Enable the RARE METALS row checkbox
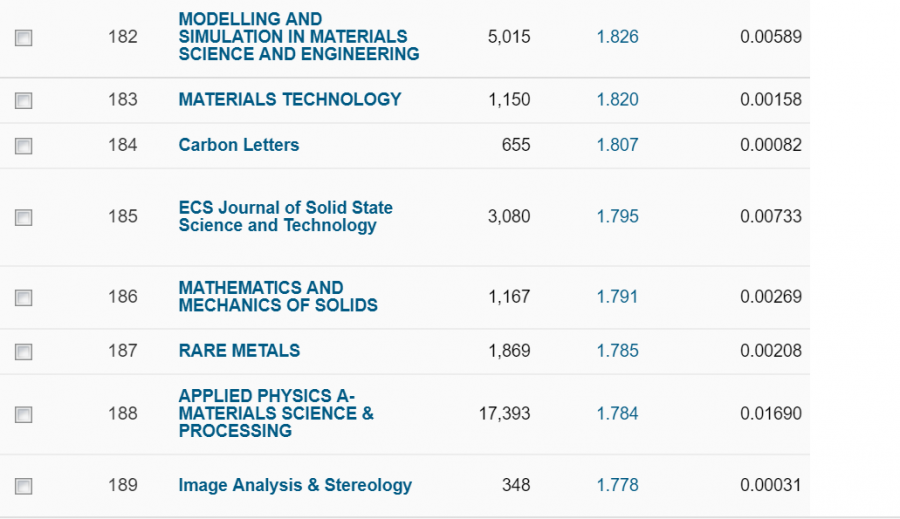The height and width of the screenshot is (519, 900). pyautogui.click(x=24, y=351)
